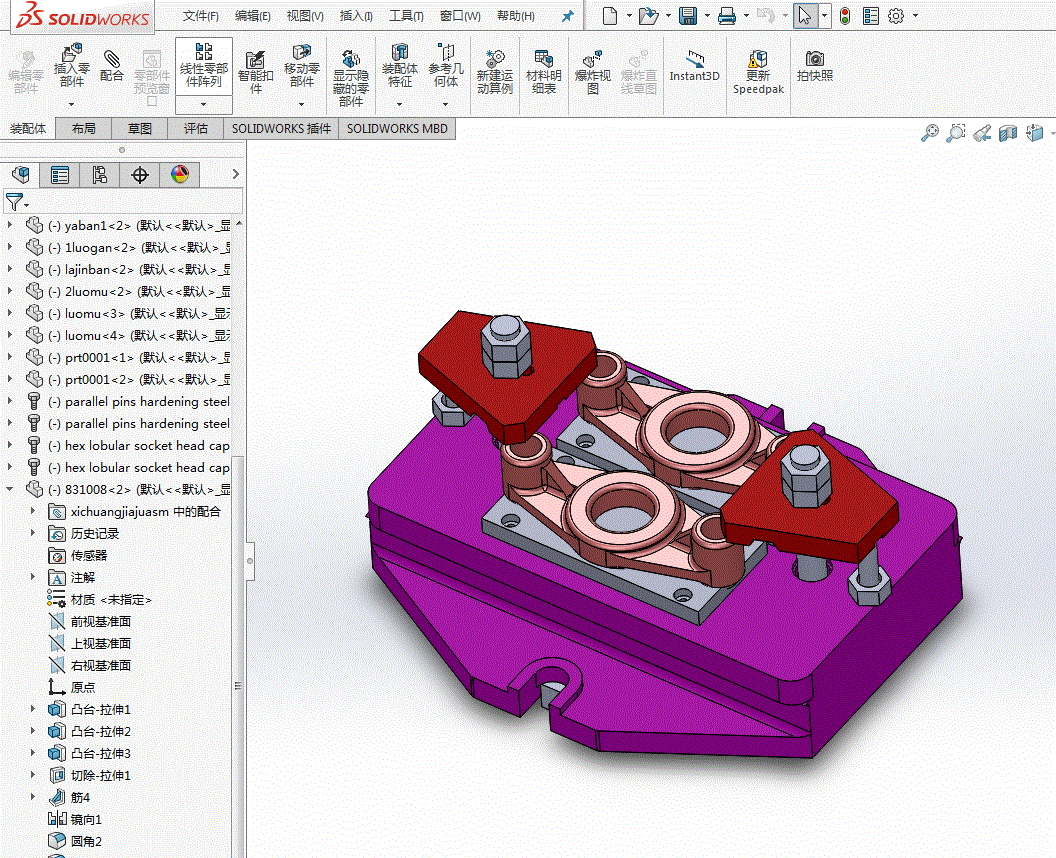Expand the 切除-拉伸1 feature
The image size is (1056, 858).
tap(32, 775)
